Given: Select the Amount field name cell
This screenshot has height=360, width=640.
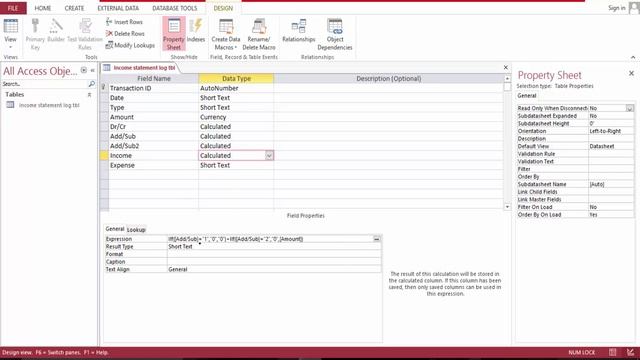Looking at the screenshot, I should point(153,117).
